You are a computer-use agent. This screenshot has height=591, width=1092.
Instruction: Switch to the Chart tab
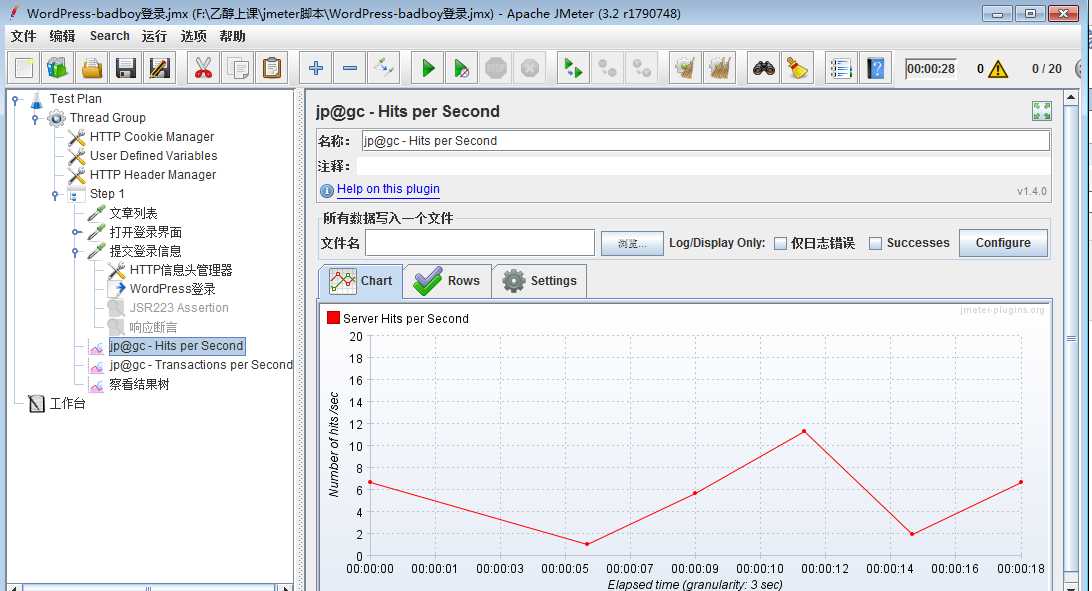coord(361,281)
